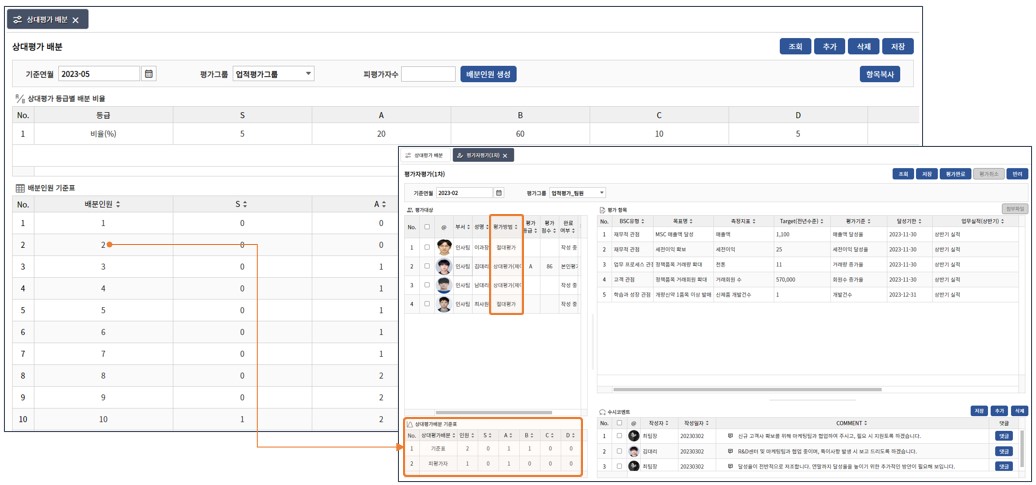Click the comment icon on 김대리's comment row
Screen dimensions: 1036x485
tap(729, 451)
